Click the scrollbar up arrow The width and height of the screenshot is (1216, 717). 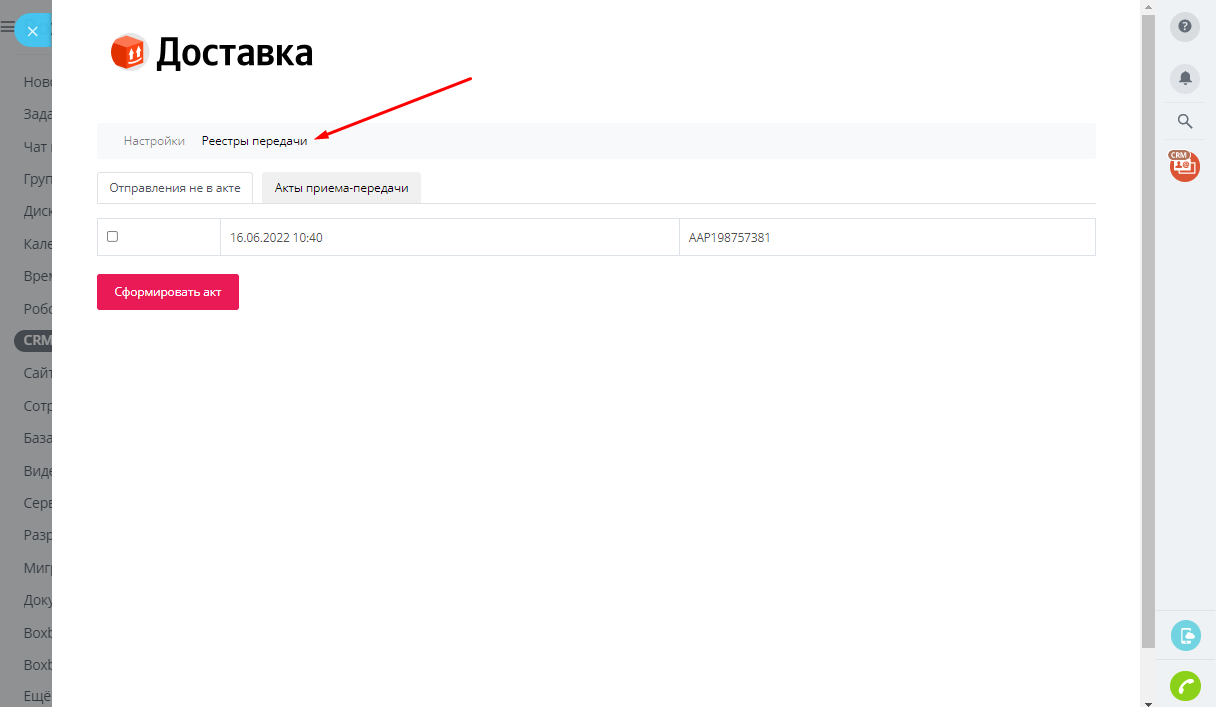tap(1148, 6)
